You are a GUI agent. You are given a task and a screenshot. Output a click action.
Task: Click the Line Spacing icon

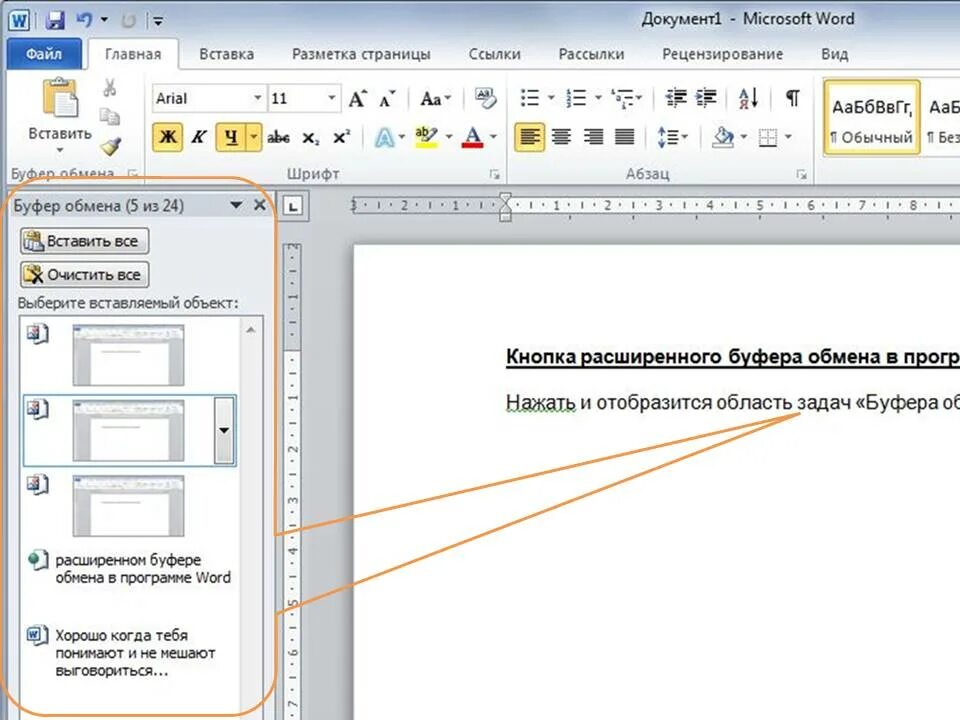tap(667, 137)
